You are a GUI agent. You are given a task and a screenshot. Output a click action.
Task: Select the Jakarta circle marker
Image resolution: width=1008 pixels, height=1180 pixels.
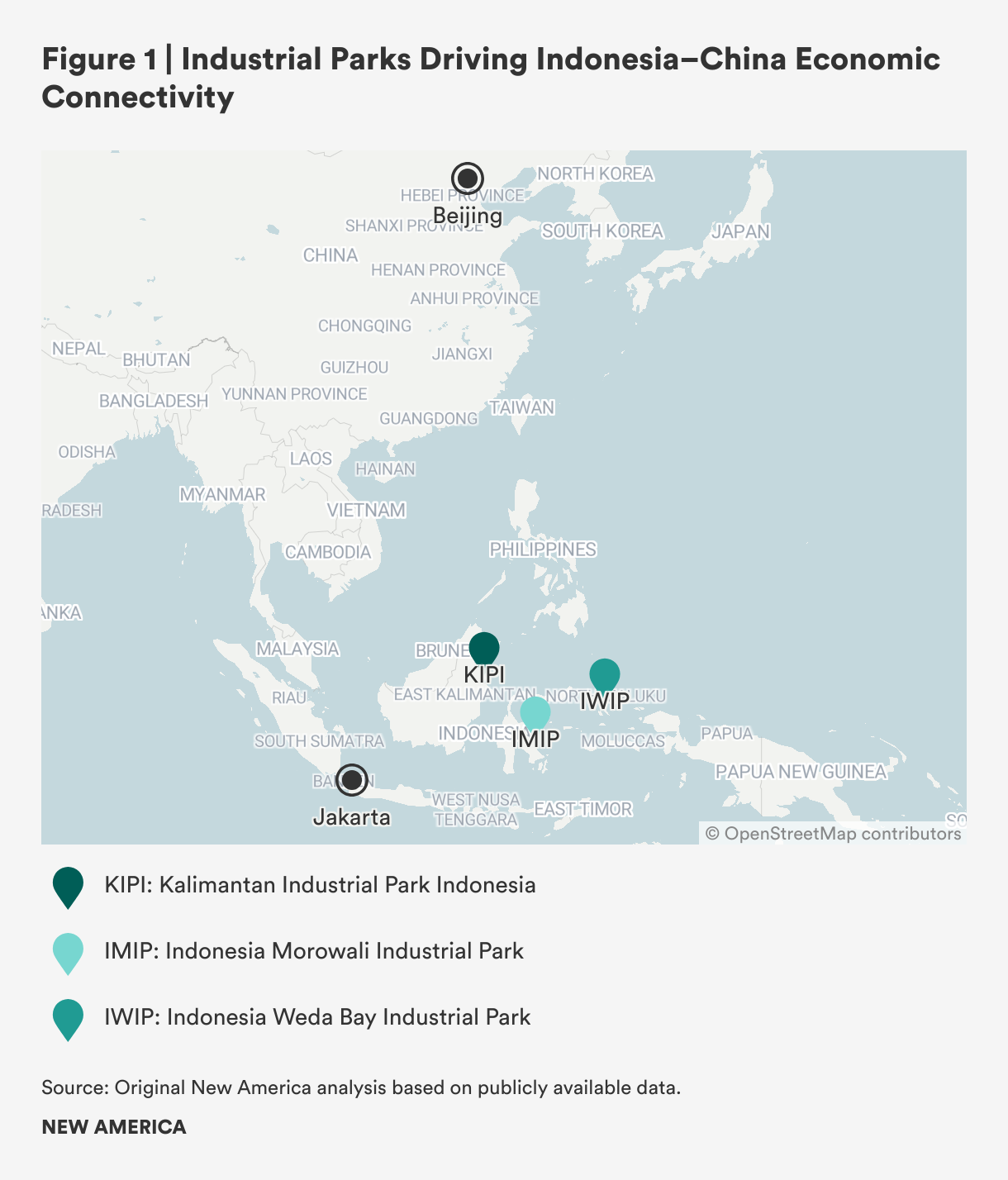pos(352,779)
